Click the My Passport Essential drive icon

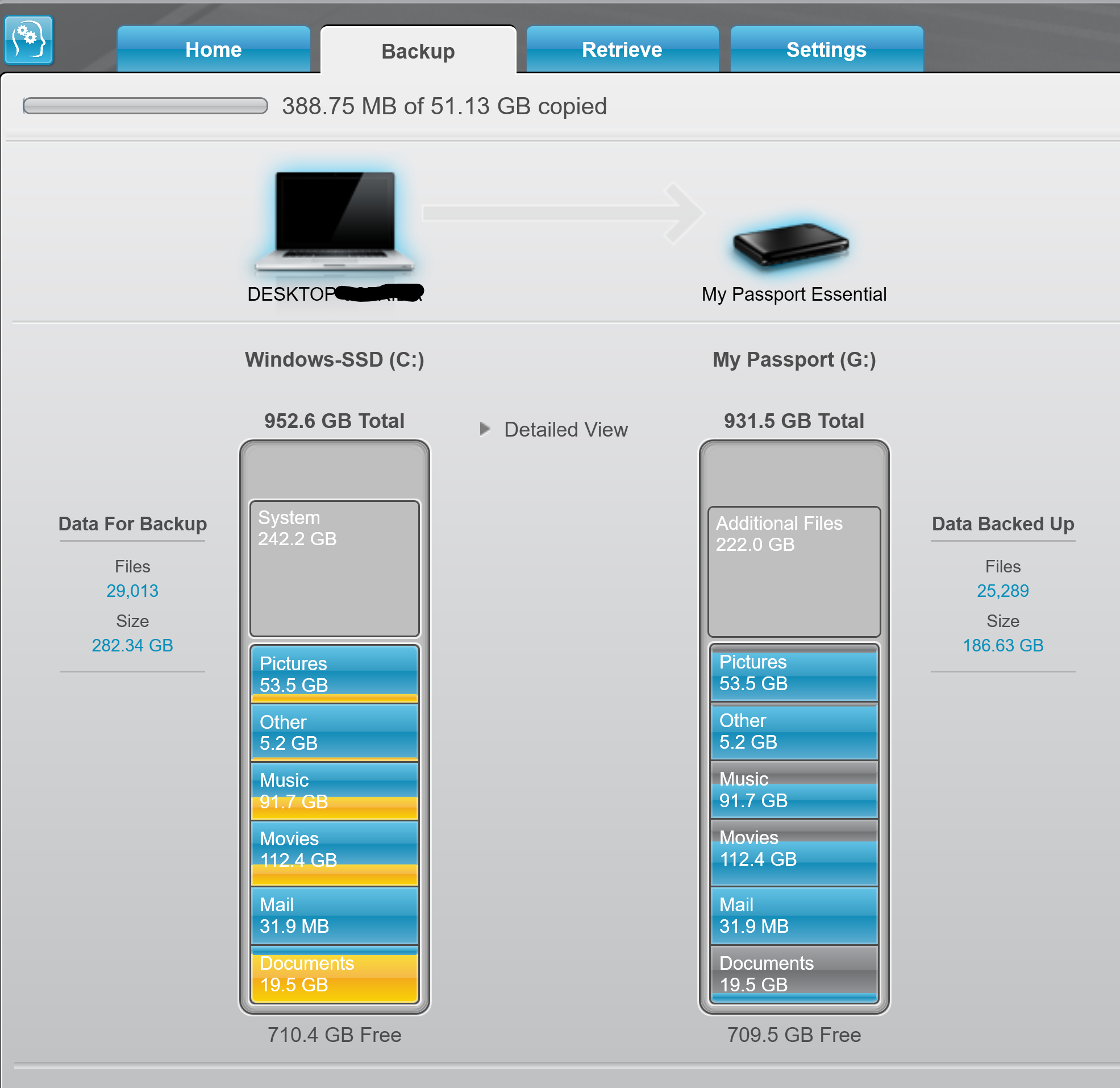click(x=792, y=244)
